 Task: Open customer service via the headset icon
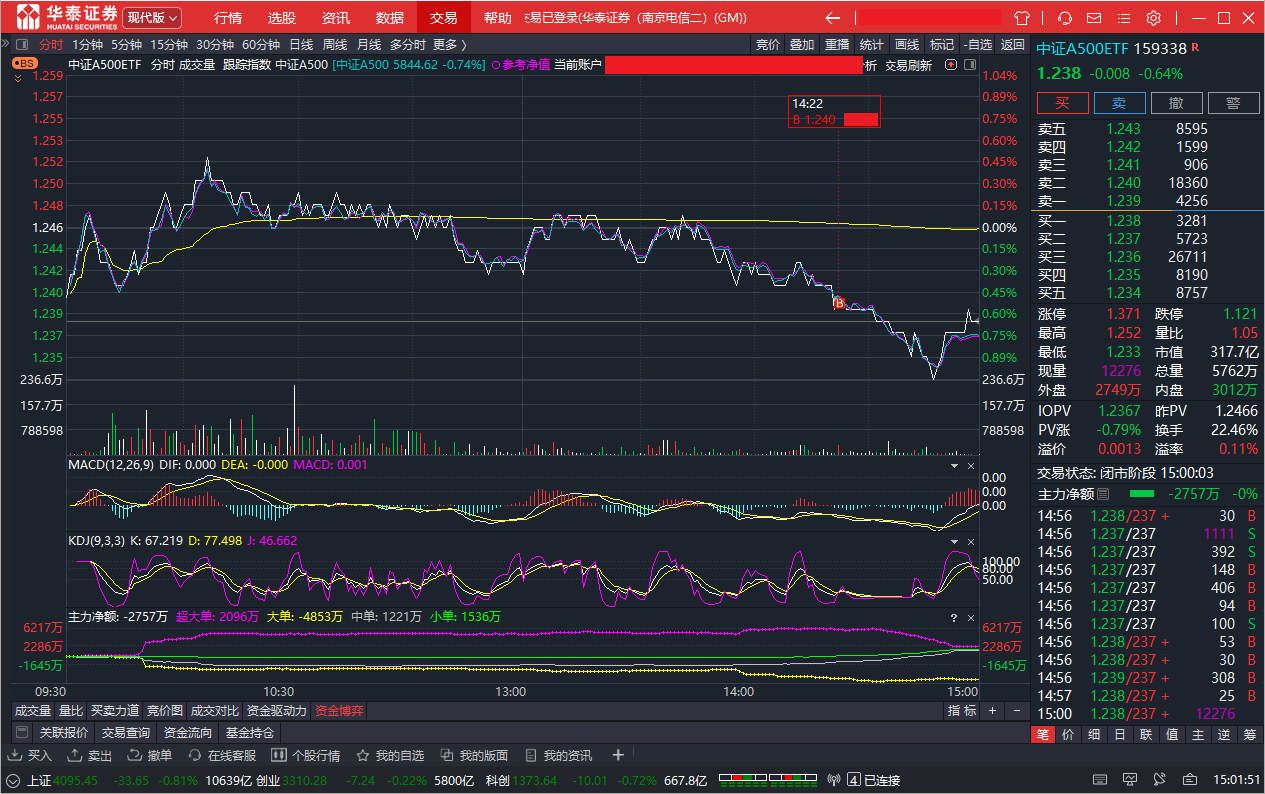[x=1065, y=18]
